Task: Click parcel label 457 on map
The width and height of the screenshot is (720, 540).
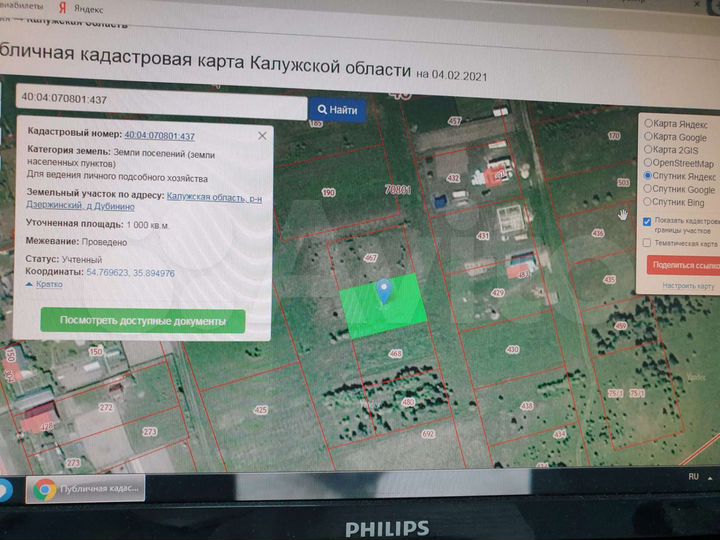Action: (454, 121)
